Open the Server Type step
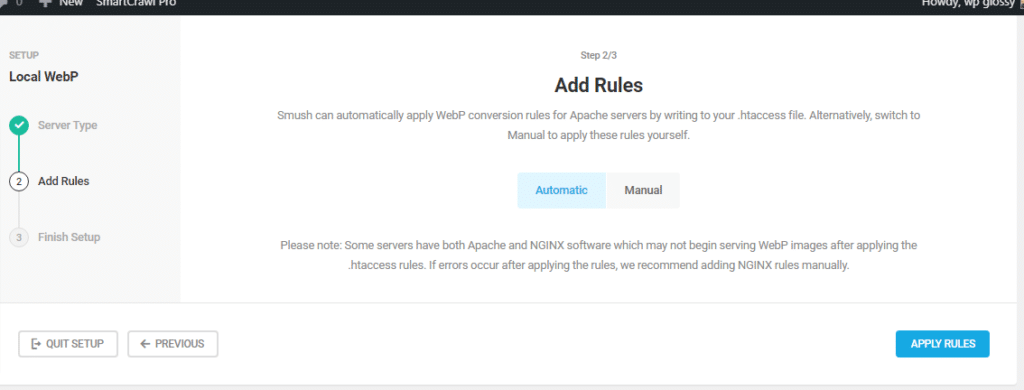This screenshot has width=1024, height=390. pos(68,125)
